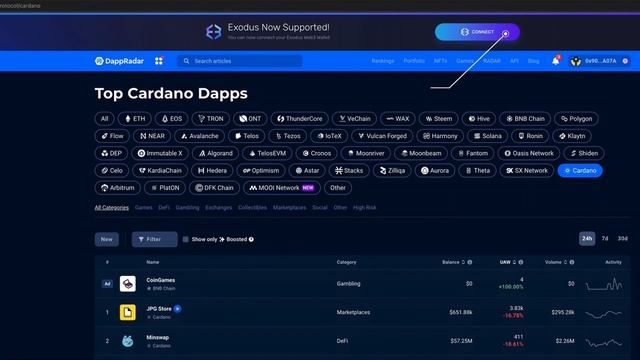
Task: Focus the Search articles field
Action: pyautogui.click(x=240, y=61)
